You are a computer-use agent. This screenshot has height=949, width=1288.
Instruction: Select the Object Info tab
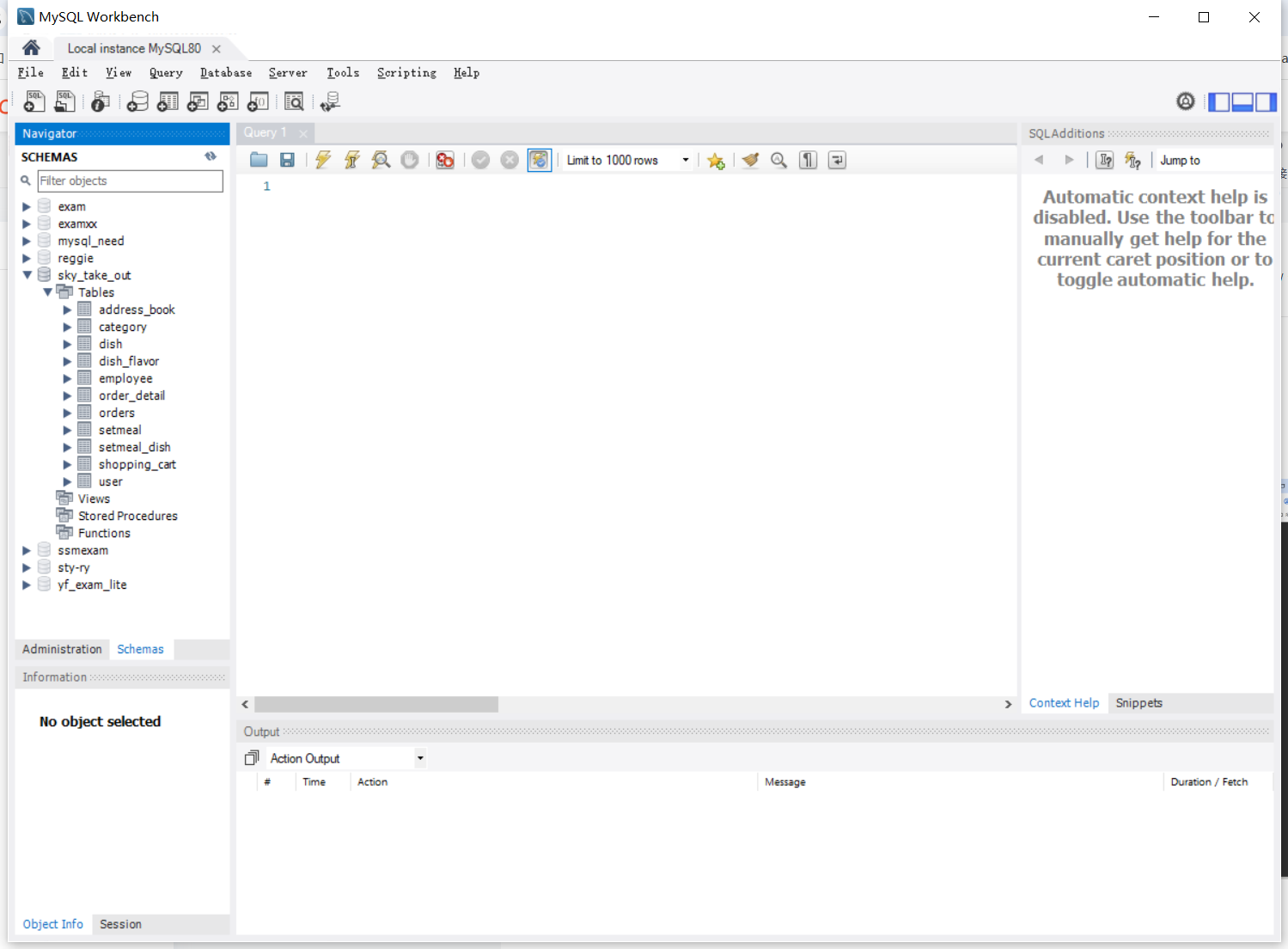click(53, 924)
